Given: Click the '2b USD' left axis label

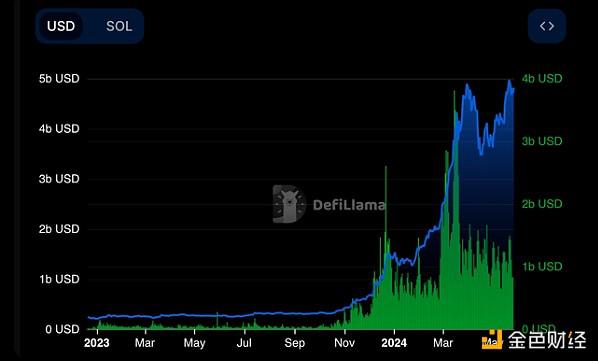Looking at the screenshot, I should point(59,229).
